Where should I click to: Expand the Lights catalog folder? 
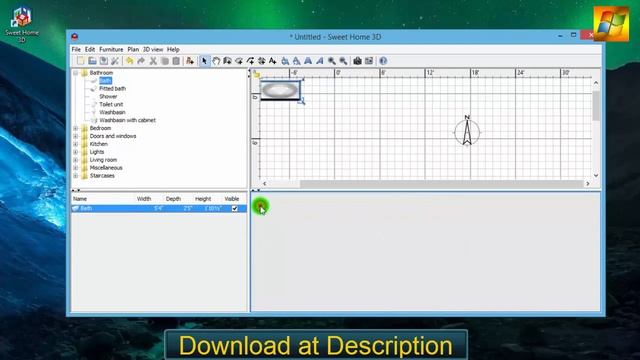tap(76, 152)
